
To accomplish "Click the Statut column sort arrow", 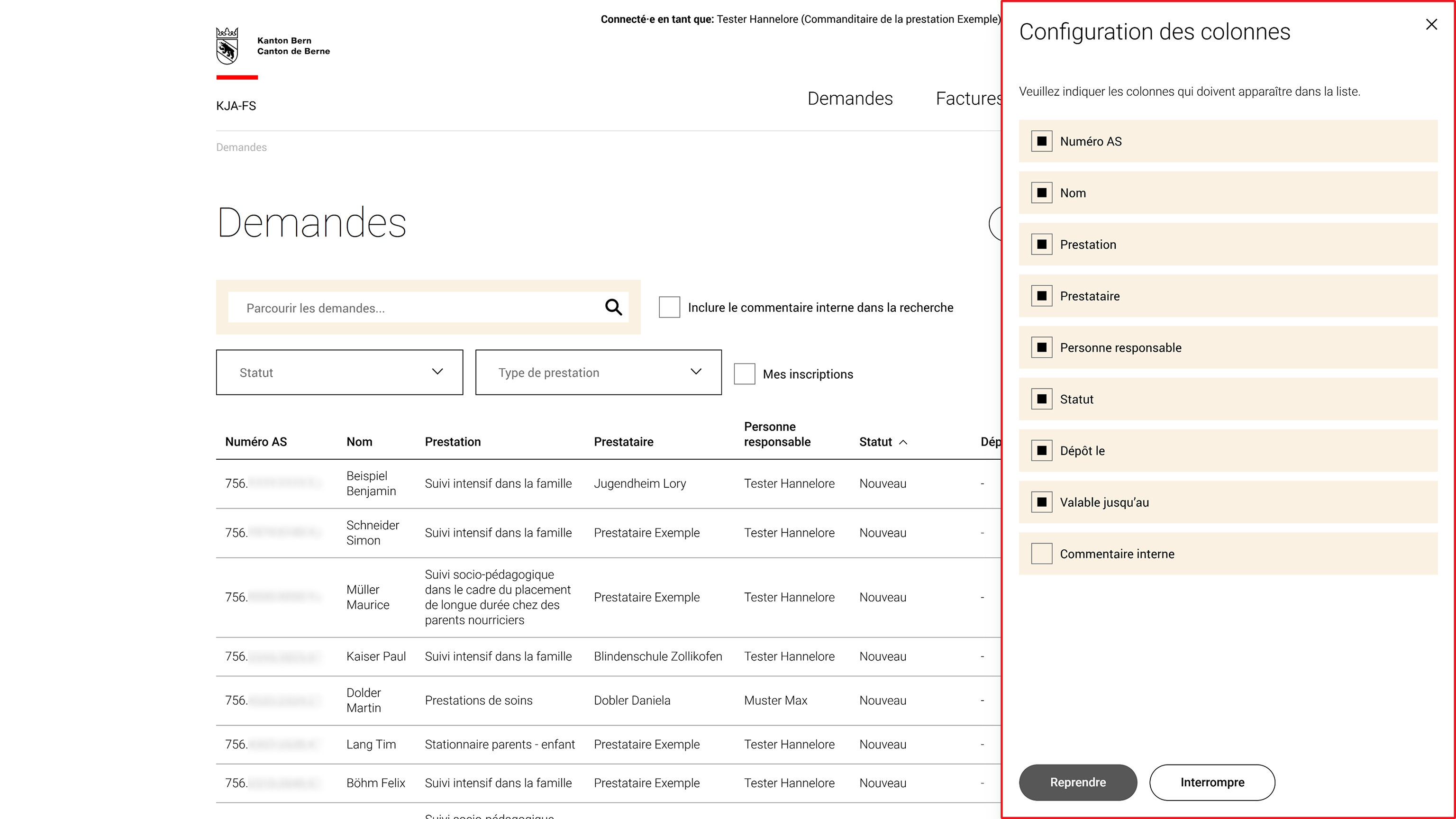I will (903, 442).
